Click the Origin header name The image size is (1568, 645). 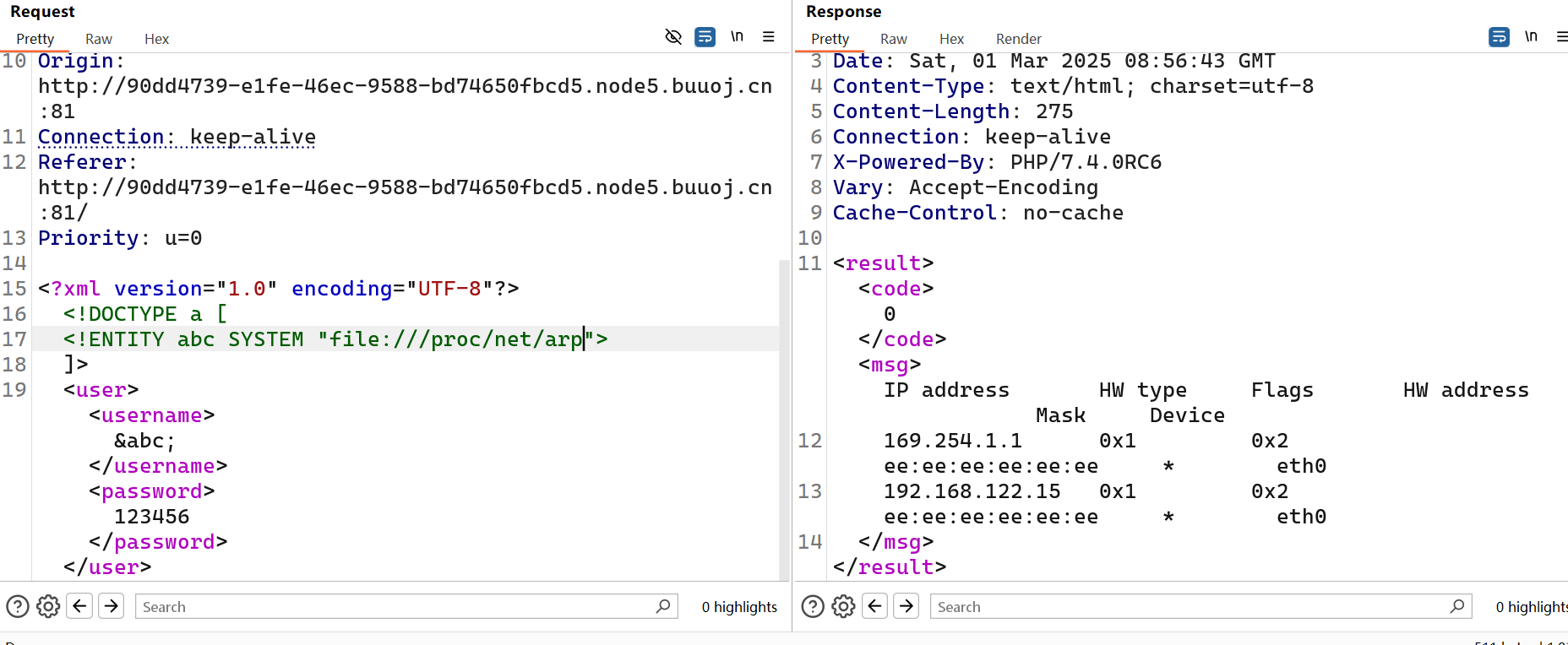pyautogui.click(x=76, y=61)
